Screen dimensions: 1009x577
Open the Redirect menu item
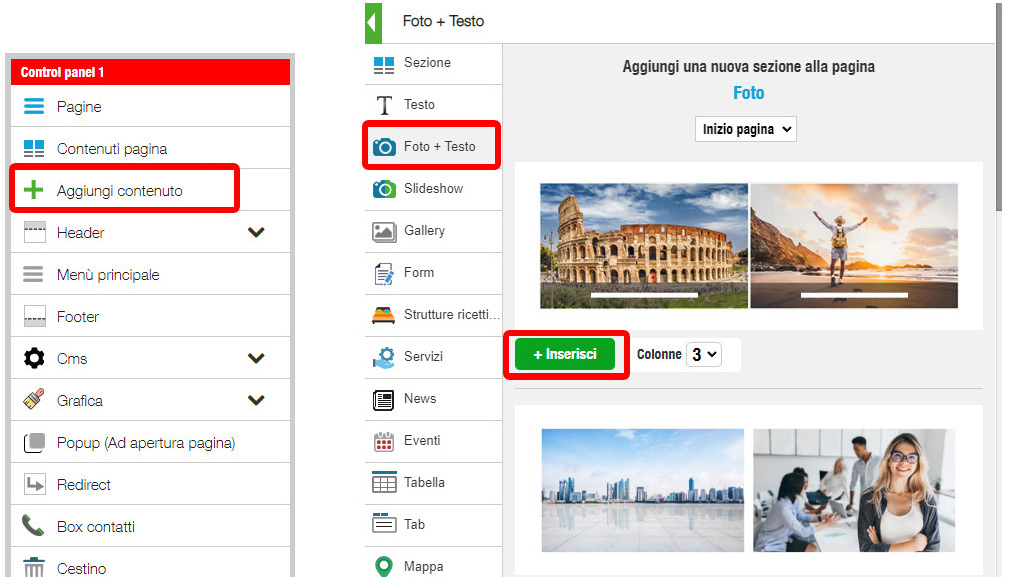tap(151, 484)
